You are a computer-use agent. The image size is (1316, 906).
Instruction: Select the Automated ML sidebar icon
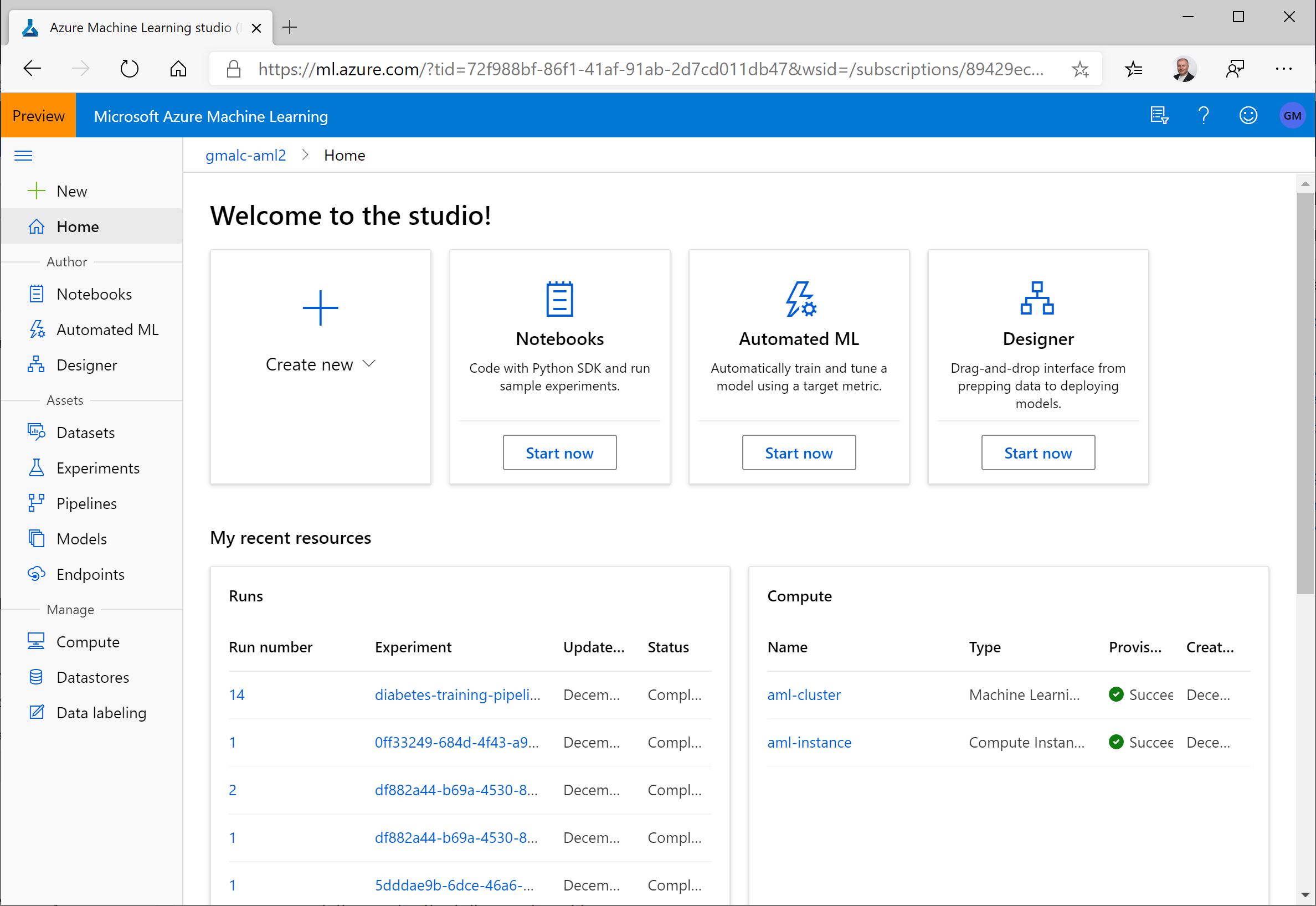click(x=37, y=330)
